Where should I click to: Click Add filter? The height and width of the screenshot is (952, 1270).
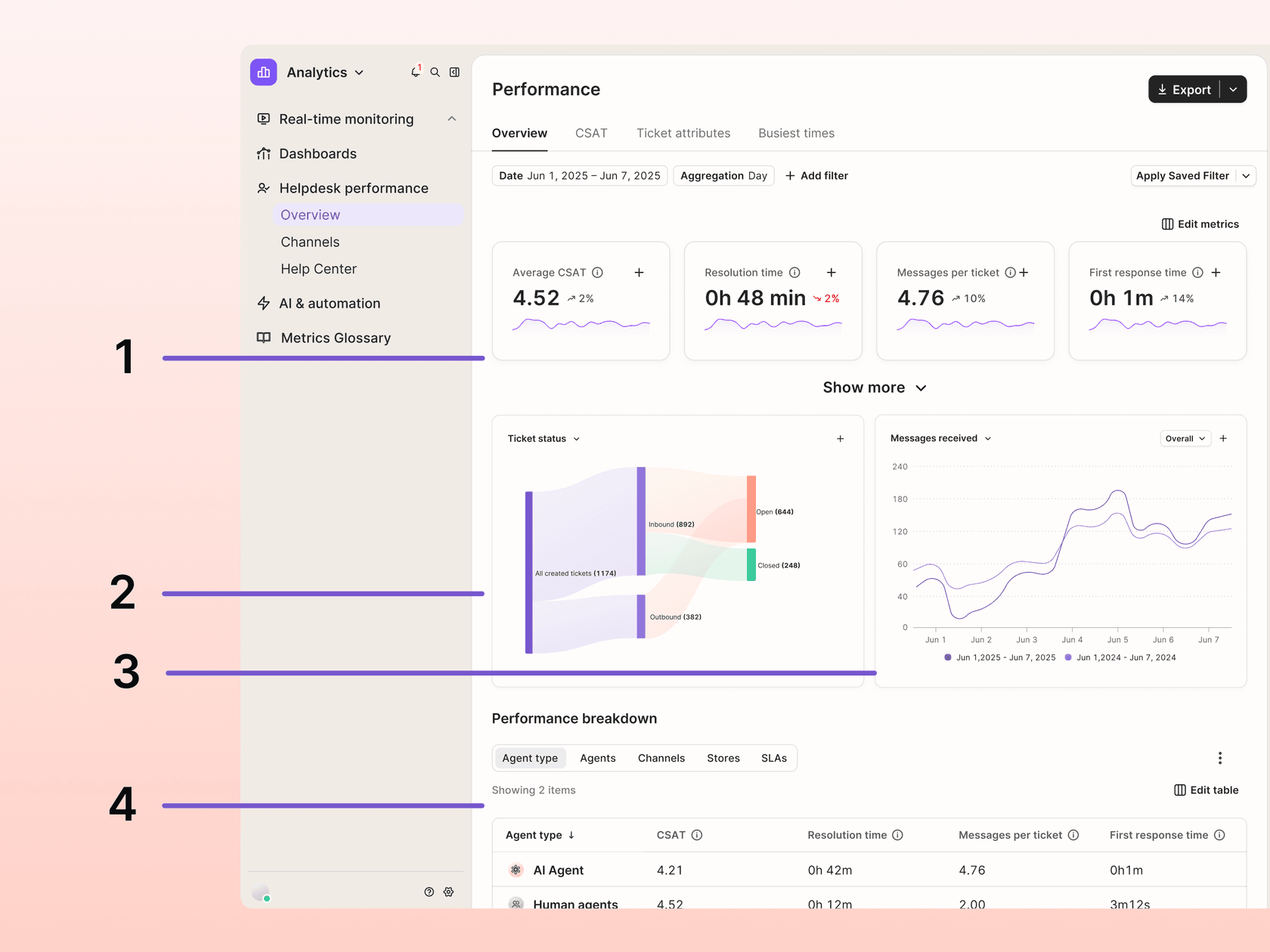click(816, 175)
